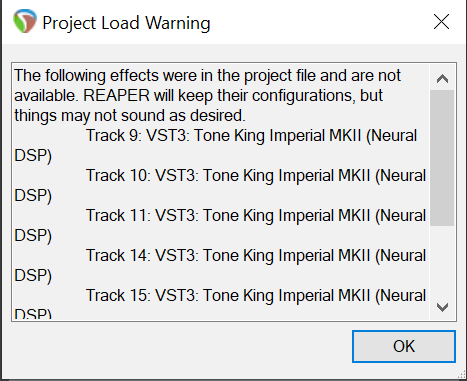Click the vertical scrollbar thumb
Image resolution: width=467 pixels, height=381 pixels.
tap(442, 158)
